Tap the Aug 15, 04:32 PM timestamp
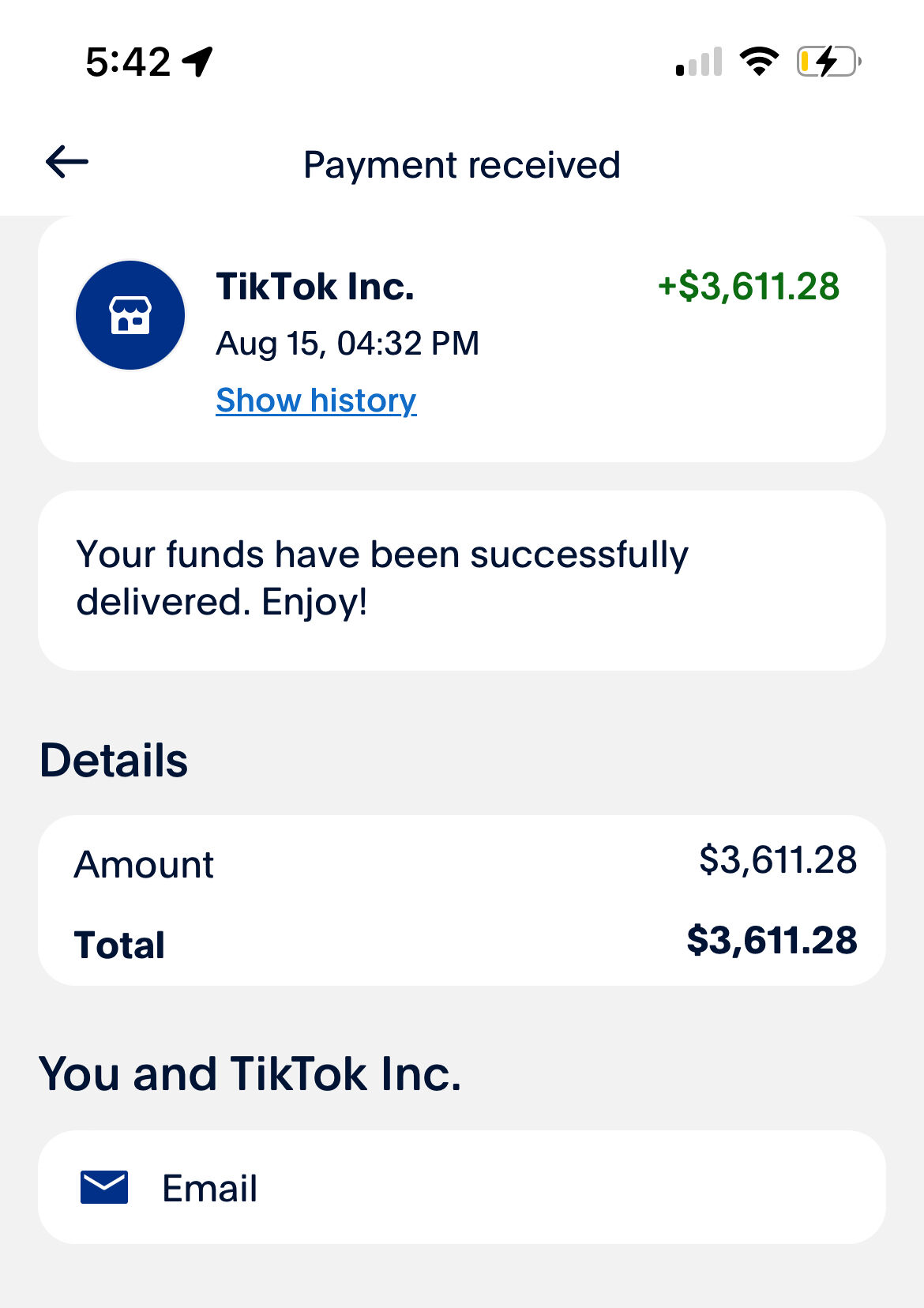Image resolution: width=924 pixels, height=1308 pixels. tap(347, 344)
